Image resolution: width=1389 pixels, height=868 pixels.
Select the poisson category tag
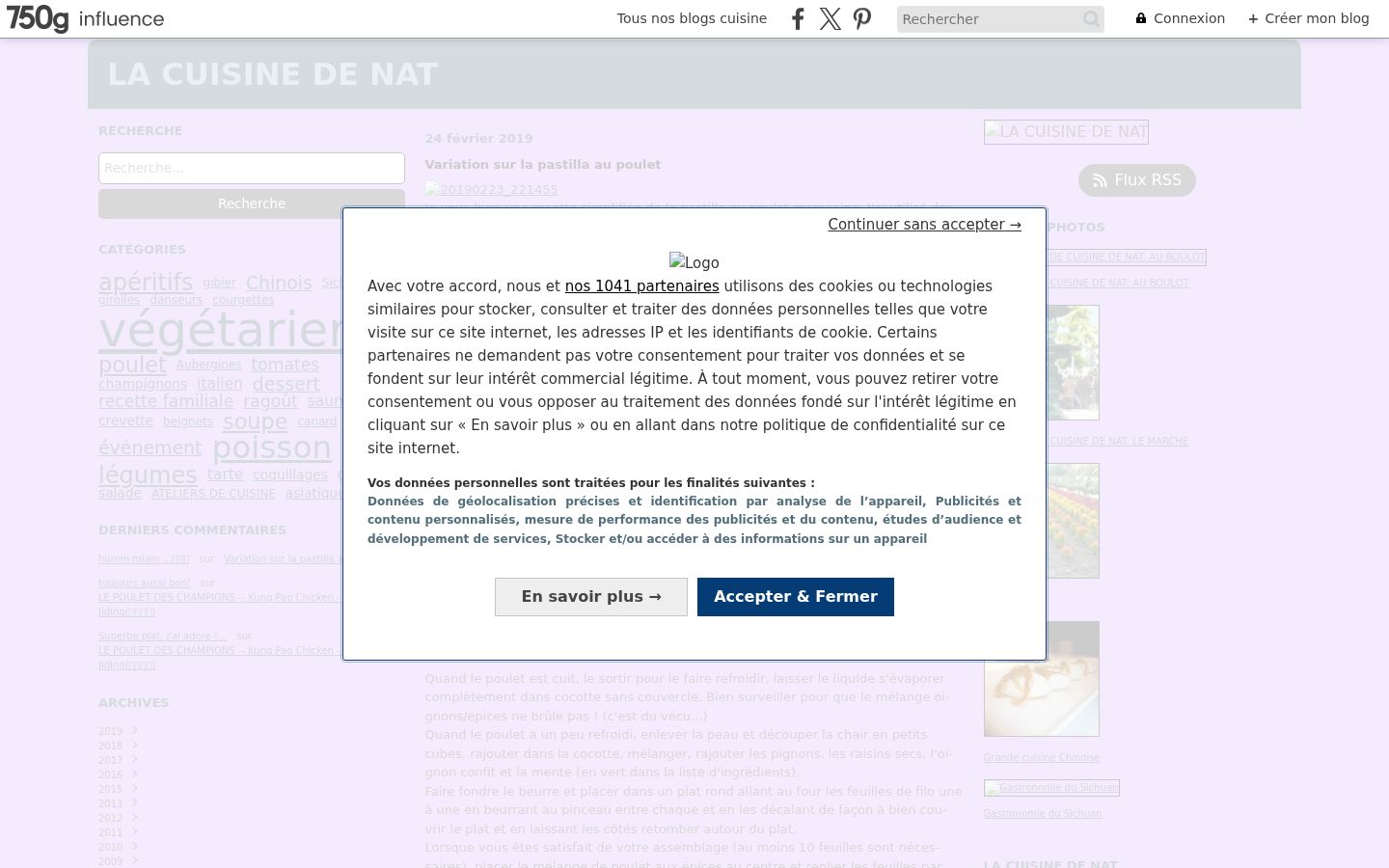pyautogui.click(x=272, y=448)
